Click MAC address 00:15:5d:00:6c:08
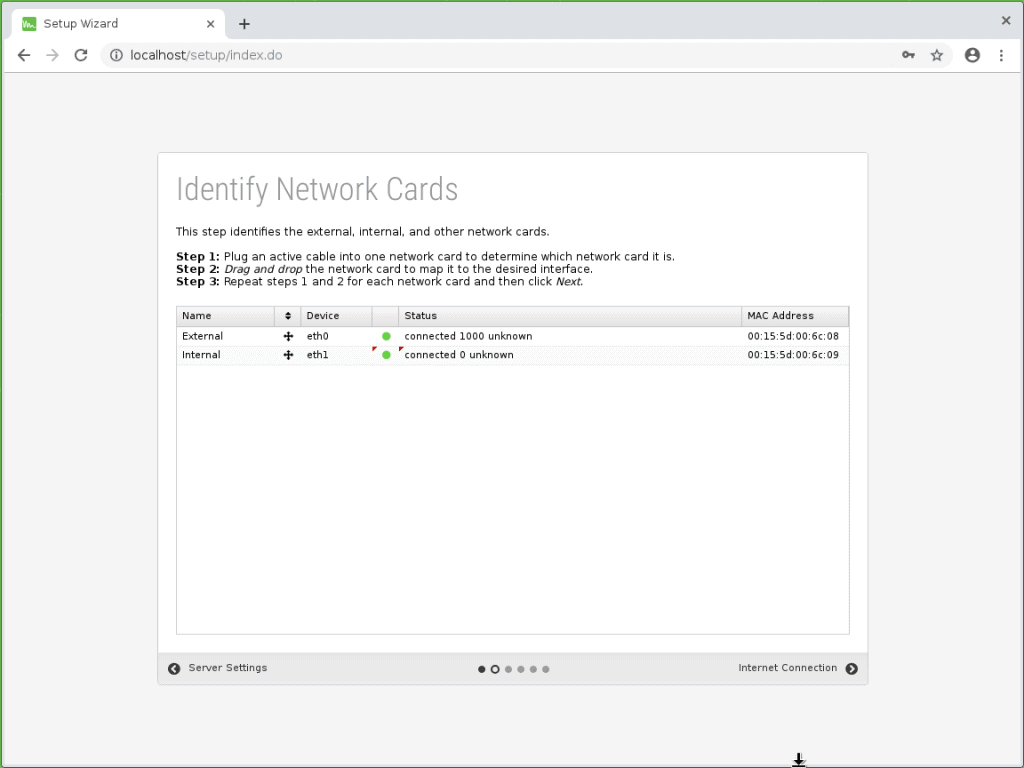This screenshot has width=1024, height=768. tap(793, 336)
